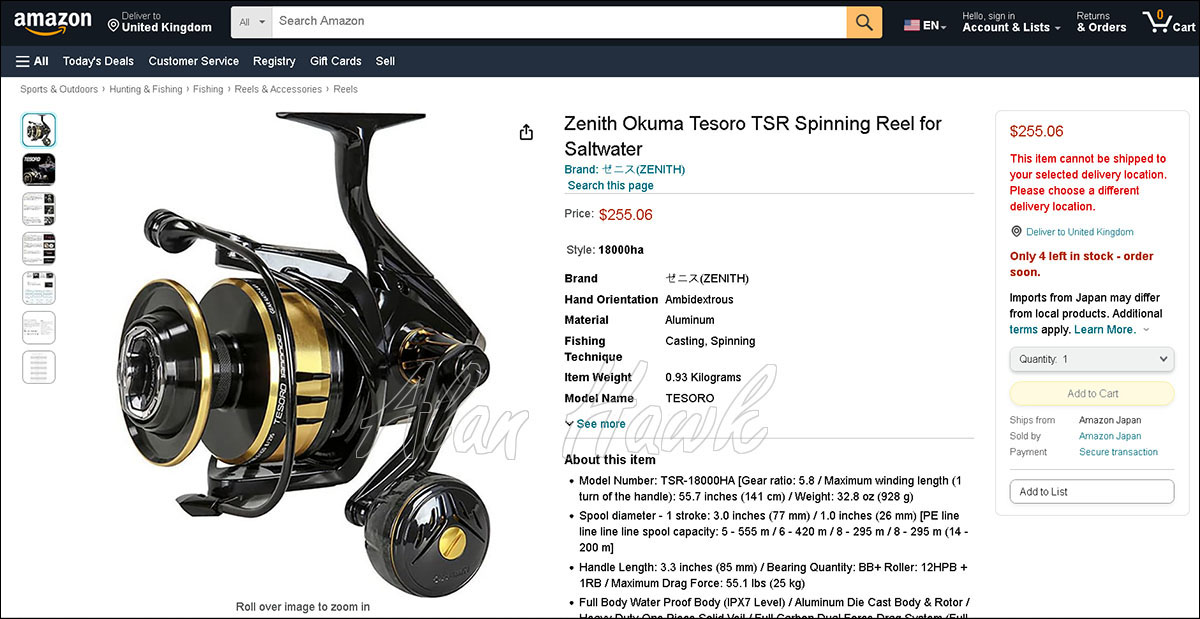Click the share icon beside the product image
The height and width of the screenshot is (619, 1200).
526,132
